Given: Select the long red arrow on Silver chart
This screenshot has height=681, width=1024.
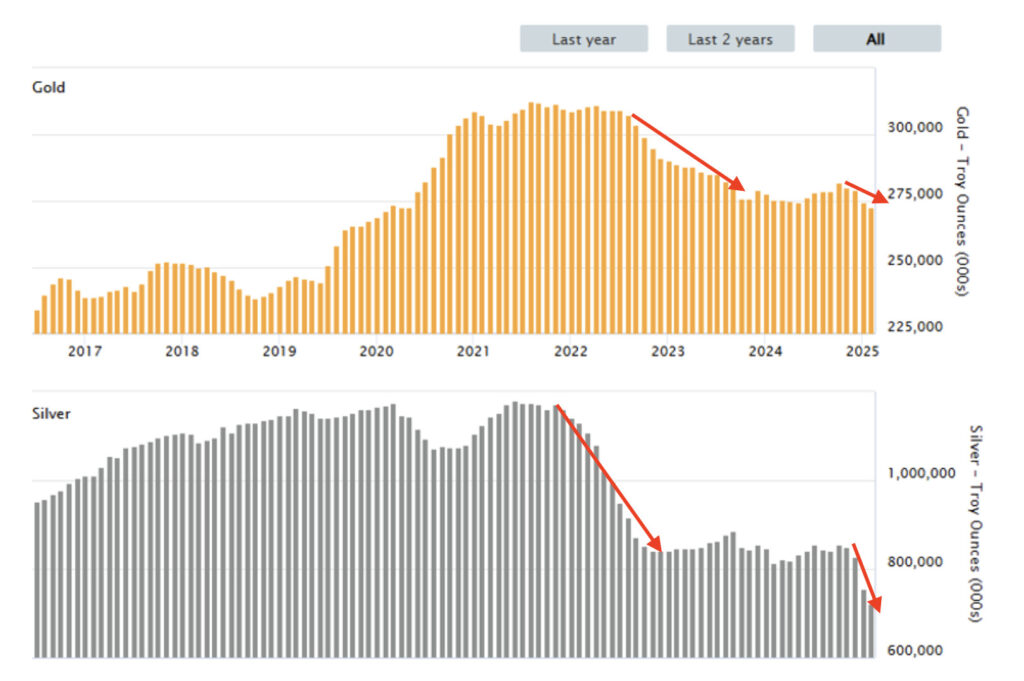Looking at the screenshot, I should pyautogui.click(x=608, y=477).
